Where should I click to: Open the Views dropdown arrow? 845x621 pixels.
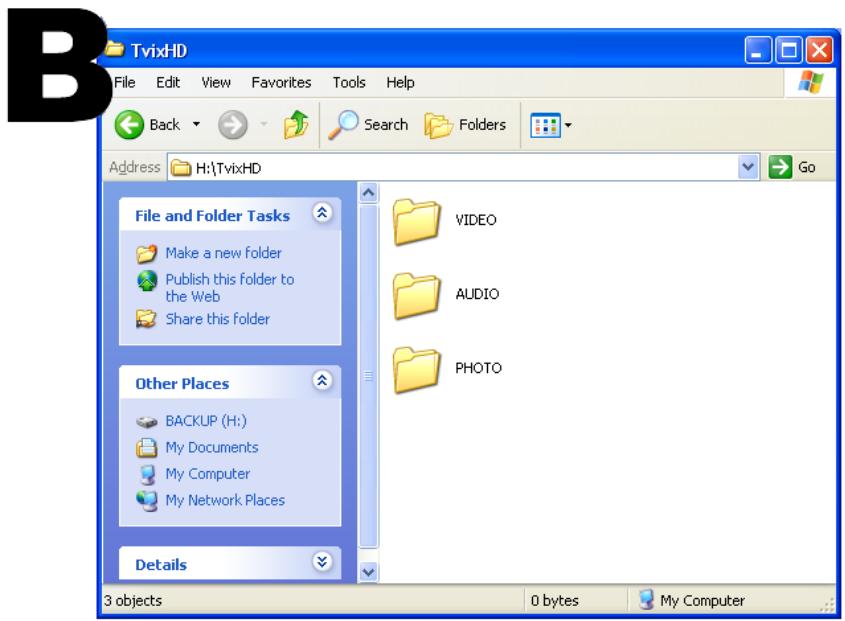coord(568,125)
